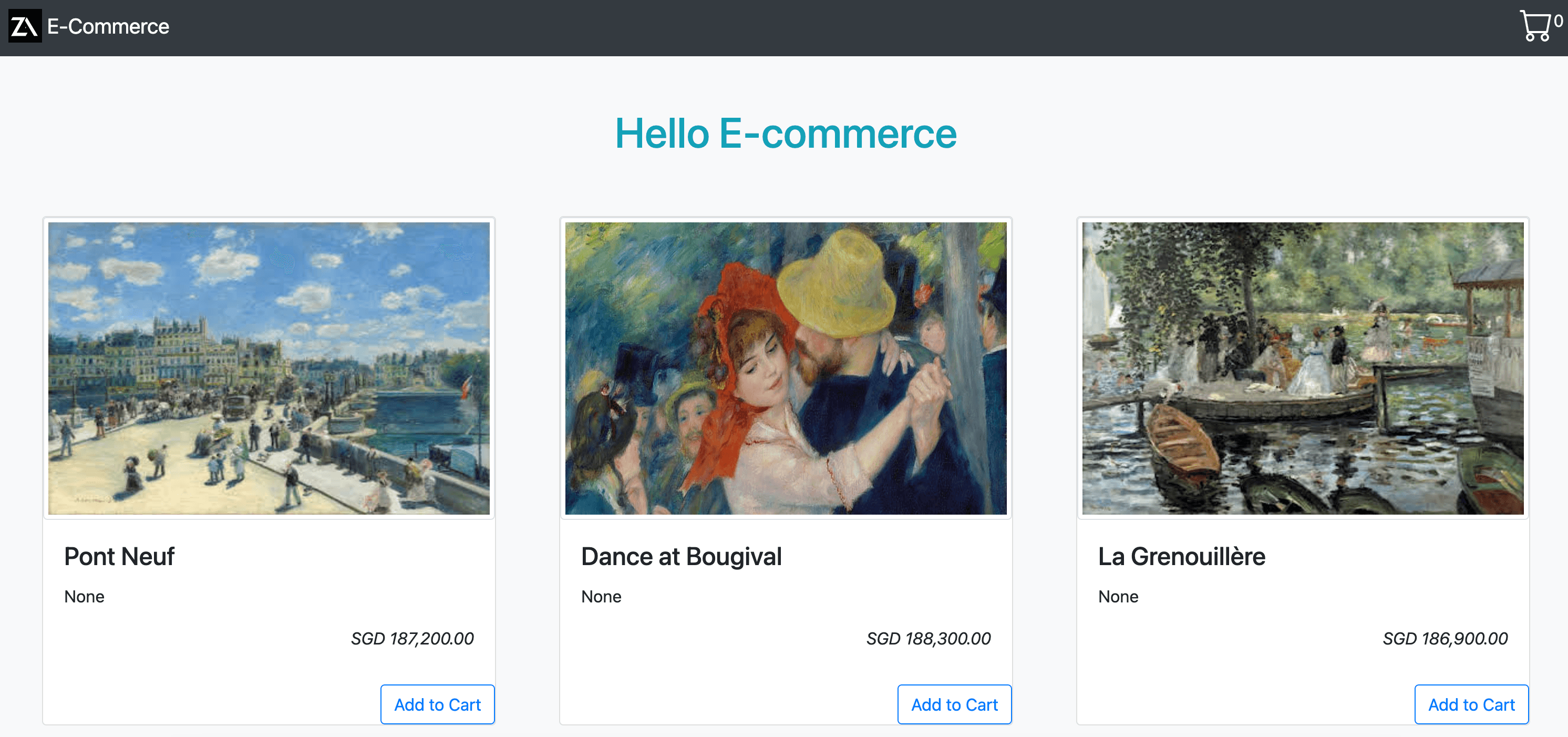The height and width of the screenshot is (737, 1568).
Task: Open the shopping cart icon
Action: [1534, 26]
